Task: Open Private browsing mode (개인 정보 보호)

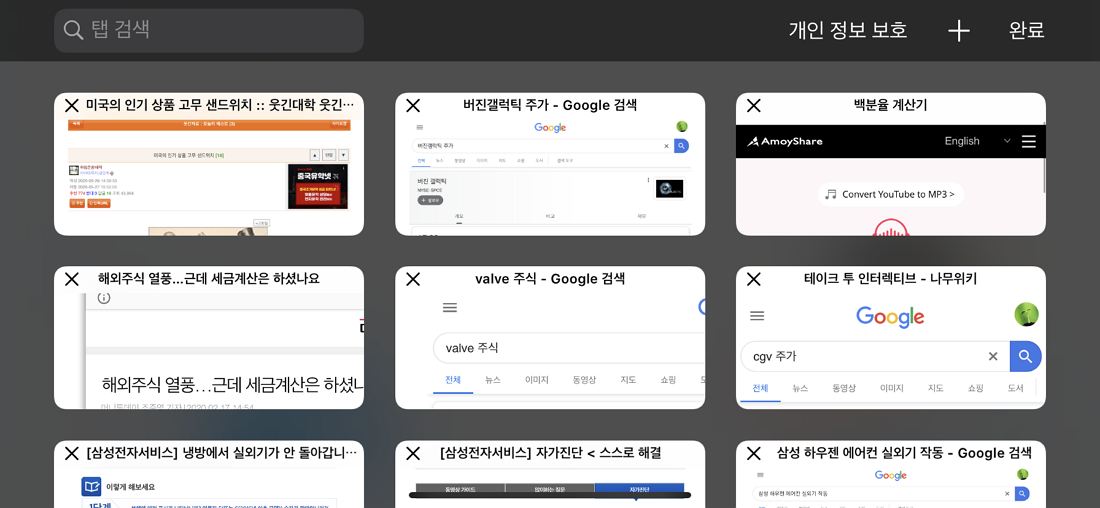Action: coord(848,30)
